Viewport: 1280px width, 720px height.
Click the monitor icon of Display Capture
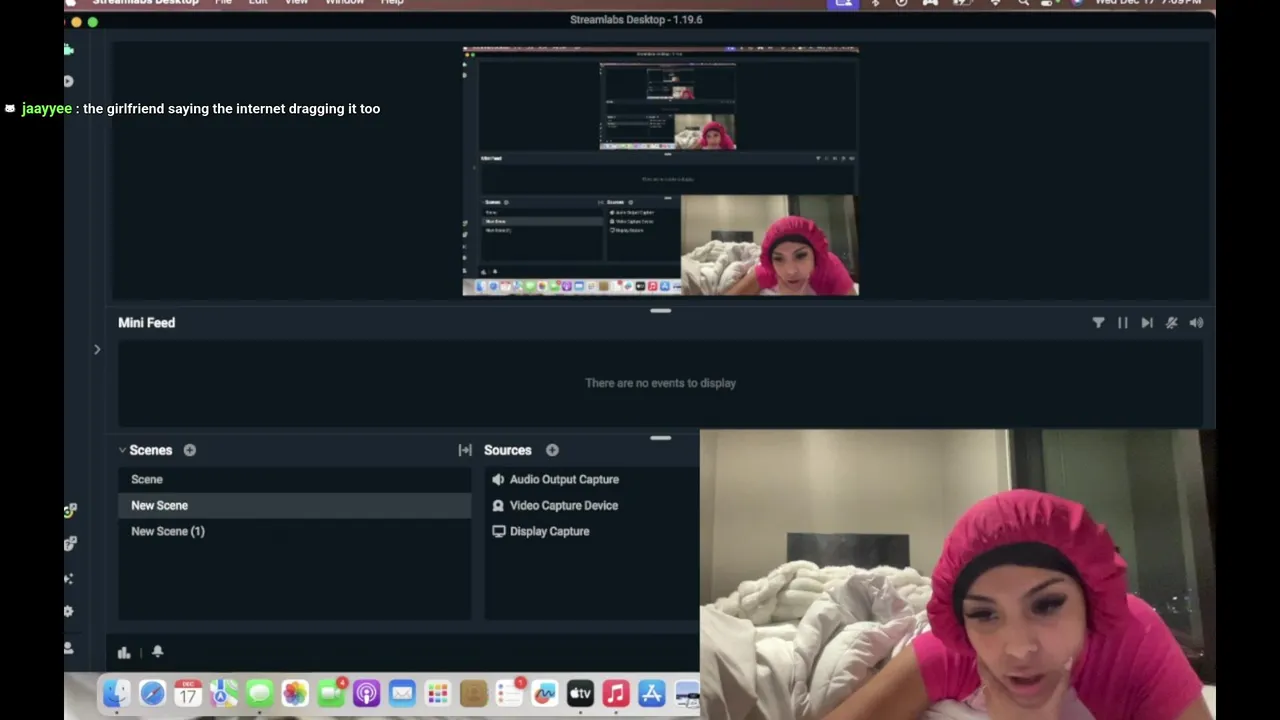[498, 531]
